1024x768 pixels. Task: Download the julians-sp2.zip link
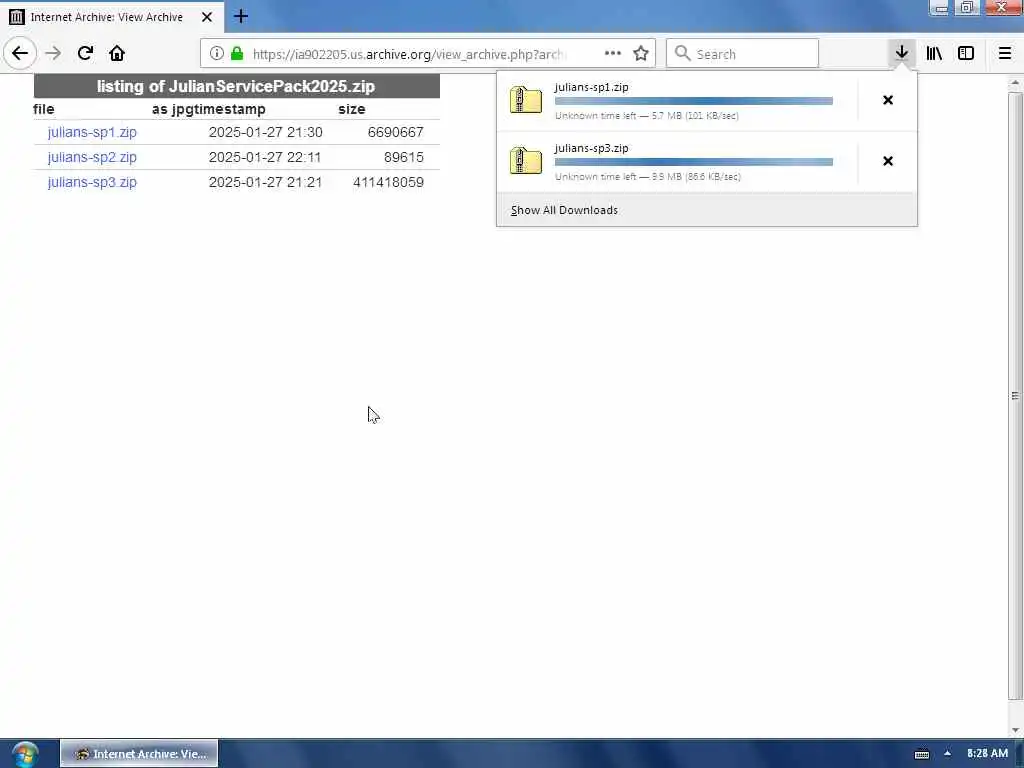pos(92,157)
